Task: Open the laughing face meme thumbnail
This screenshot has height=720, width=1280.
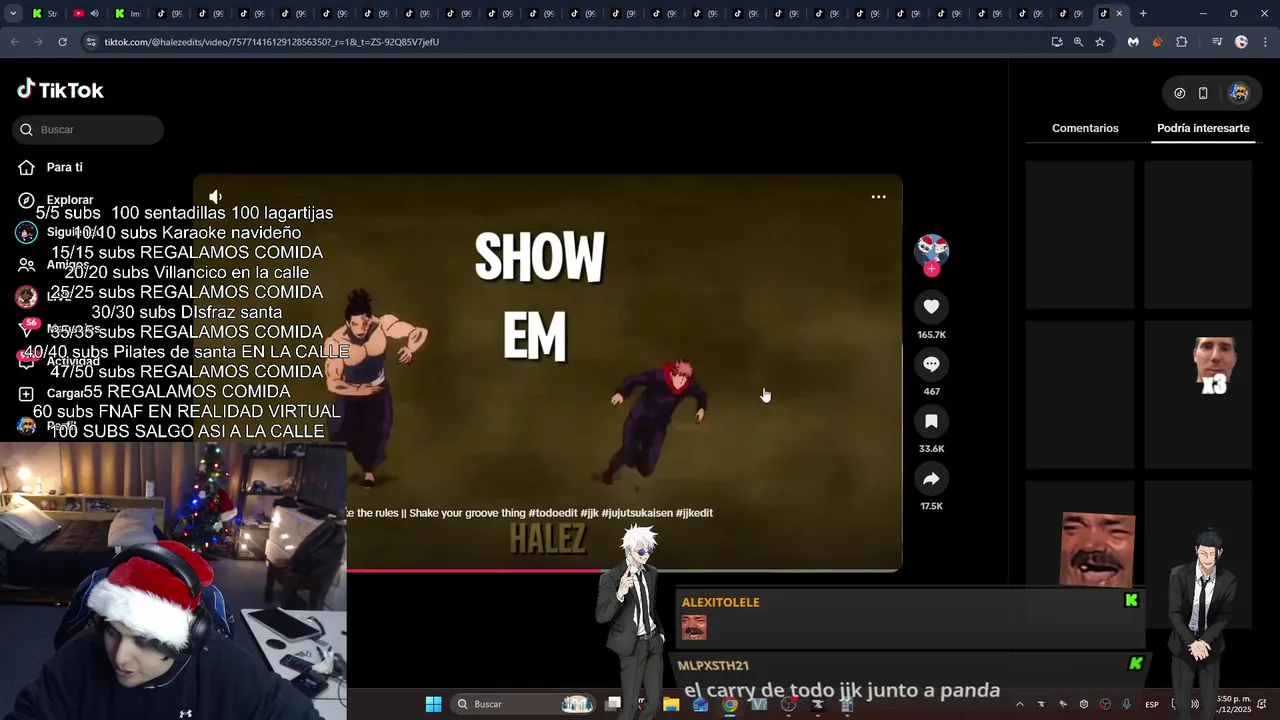Action: (1098, 549)
